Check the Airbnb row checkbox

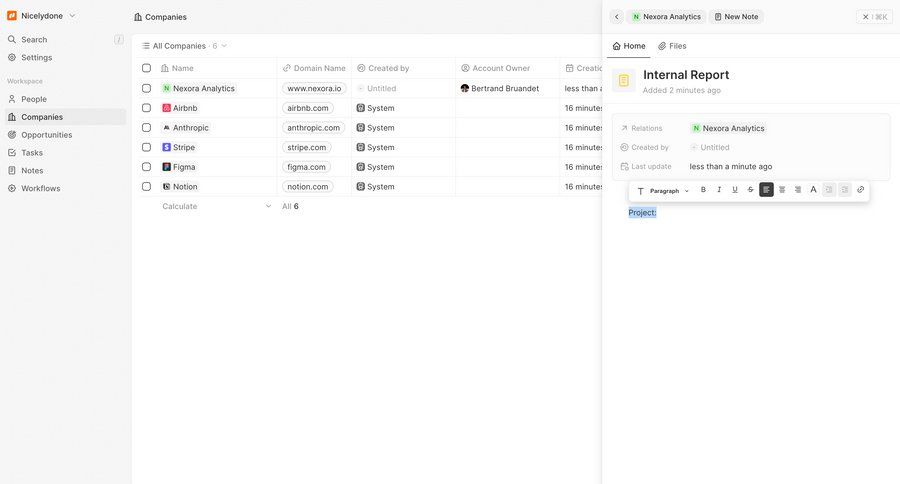pos(146,108)
